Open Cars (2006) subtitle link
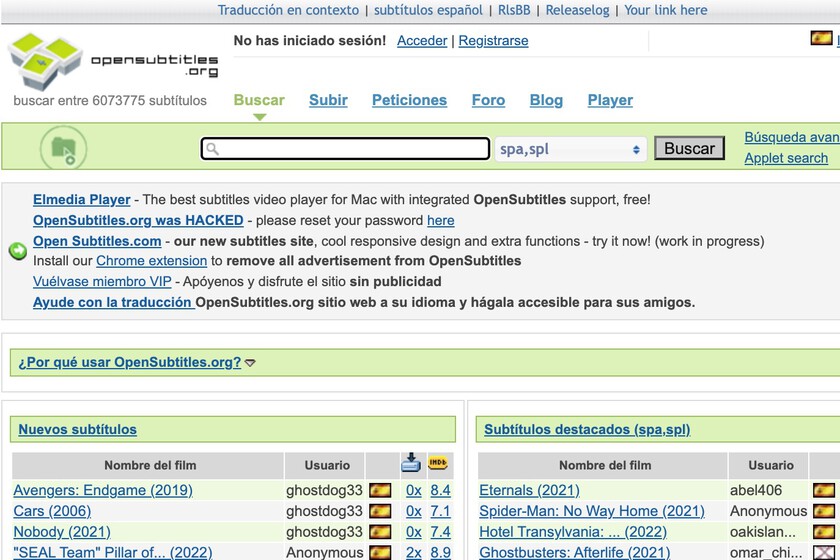Image resolution: width=840 pixels, height=560 pixels. (52, 511)
